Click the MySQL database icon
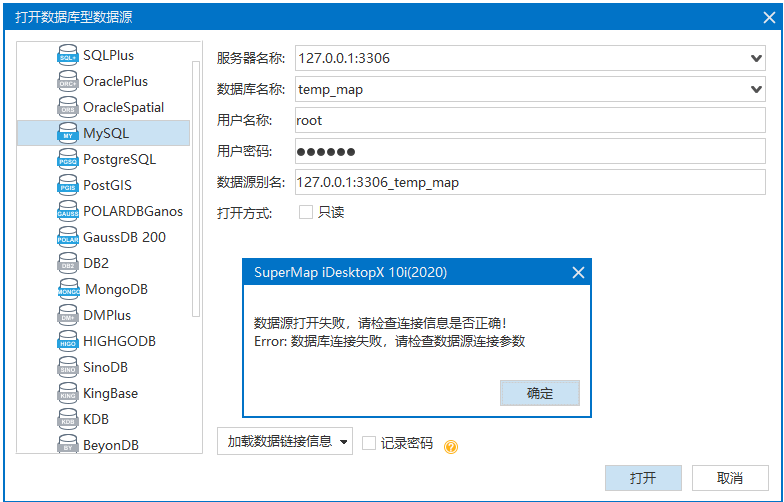 coord(68,133)
